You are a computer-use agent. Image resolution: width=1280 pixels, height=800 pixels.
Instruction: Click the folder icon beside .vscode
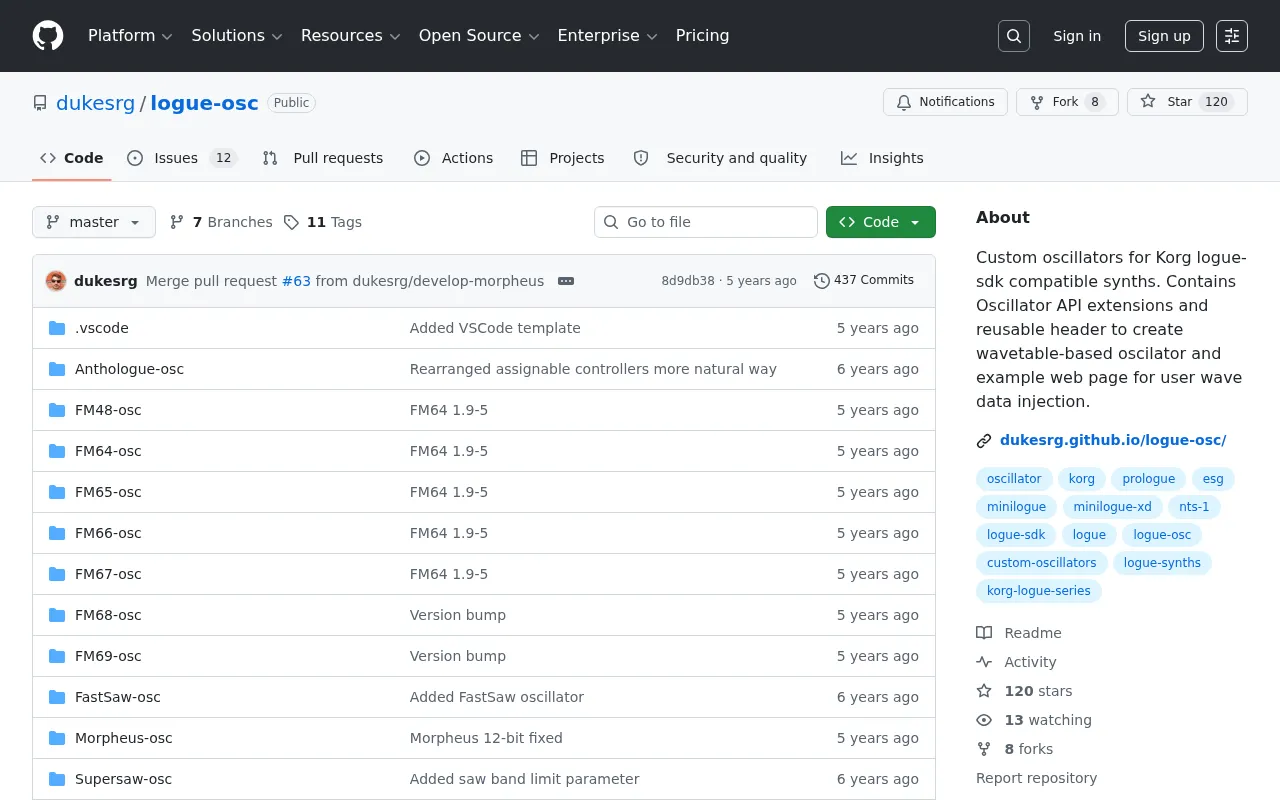click(x=57, y=328)
